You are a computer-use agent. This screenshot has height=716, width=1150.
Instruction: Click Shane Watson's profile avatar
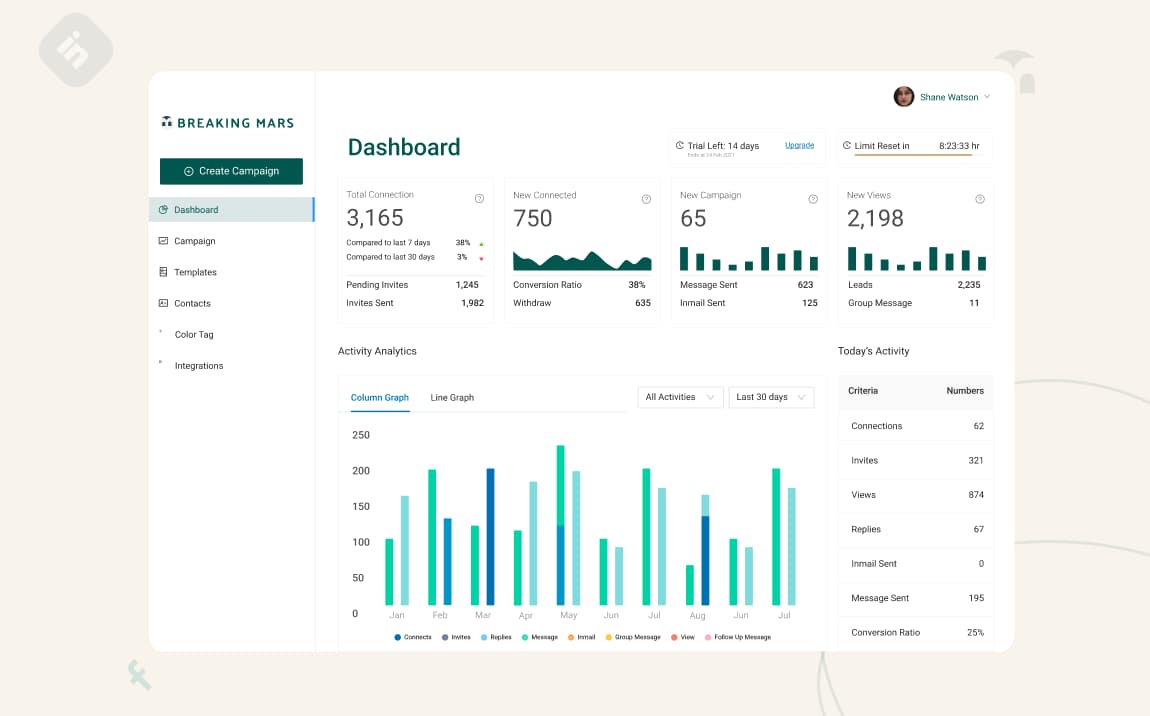tap(904, 97)
